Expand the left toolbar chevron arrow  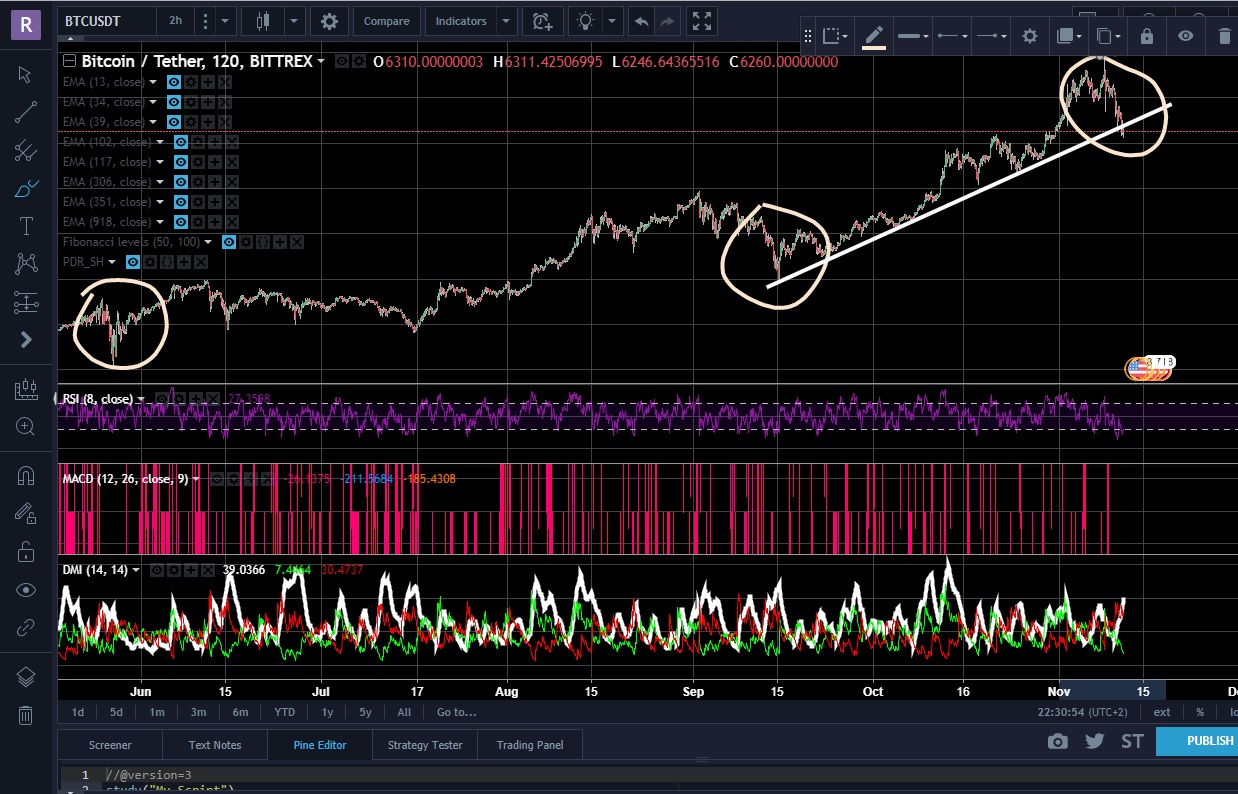point(26,340)
